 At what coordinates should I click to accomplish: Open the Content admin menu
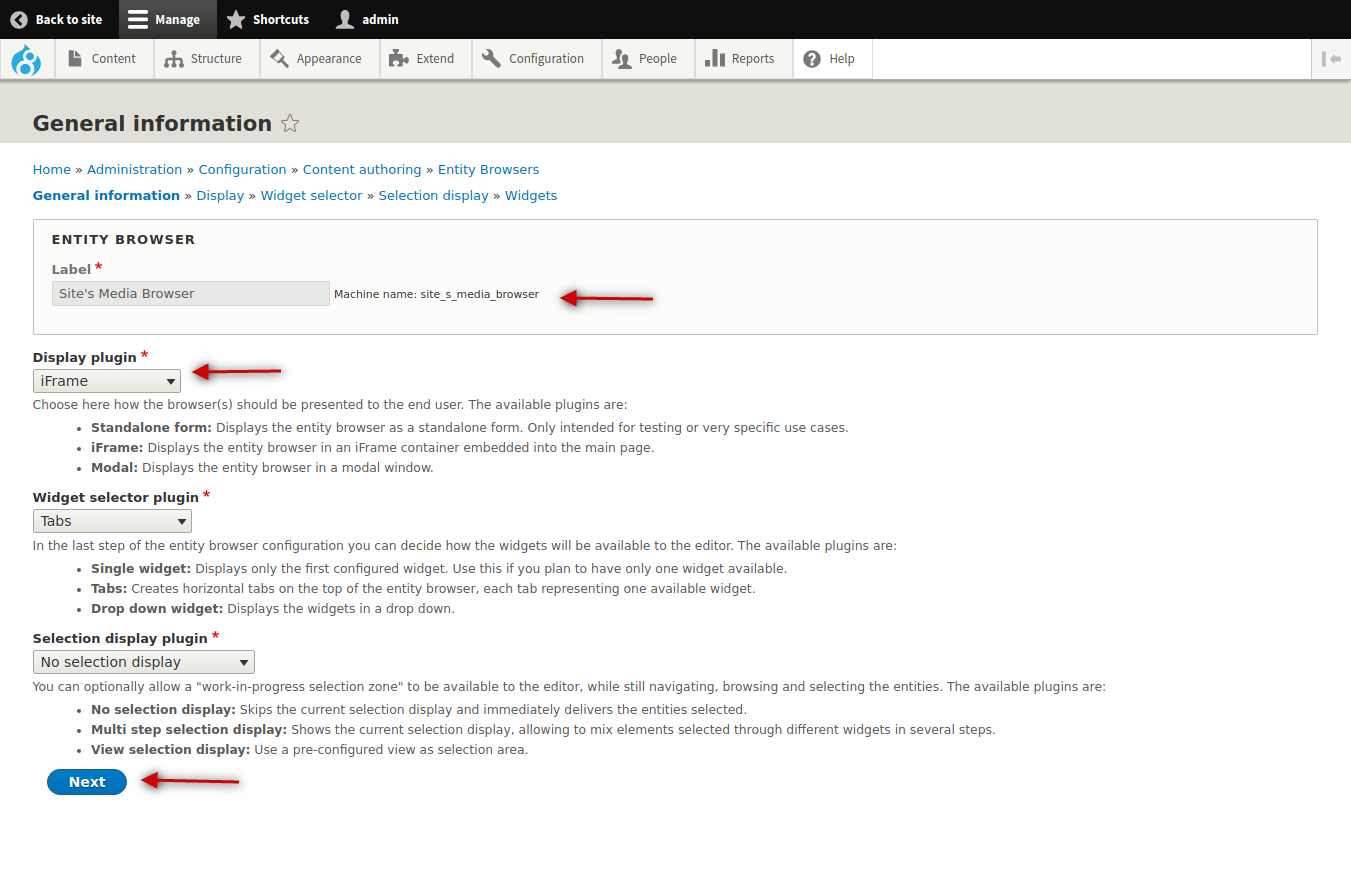[x=102, y=59]
